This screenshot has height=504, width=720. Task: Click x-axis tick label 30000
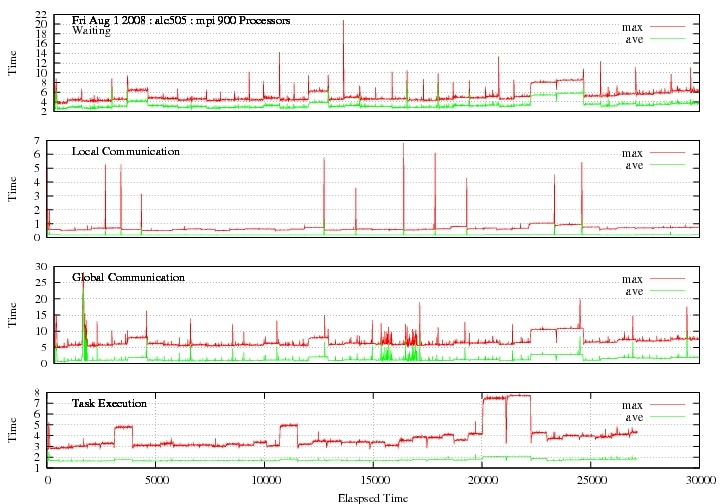[x=700, y=480]
